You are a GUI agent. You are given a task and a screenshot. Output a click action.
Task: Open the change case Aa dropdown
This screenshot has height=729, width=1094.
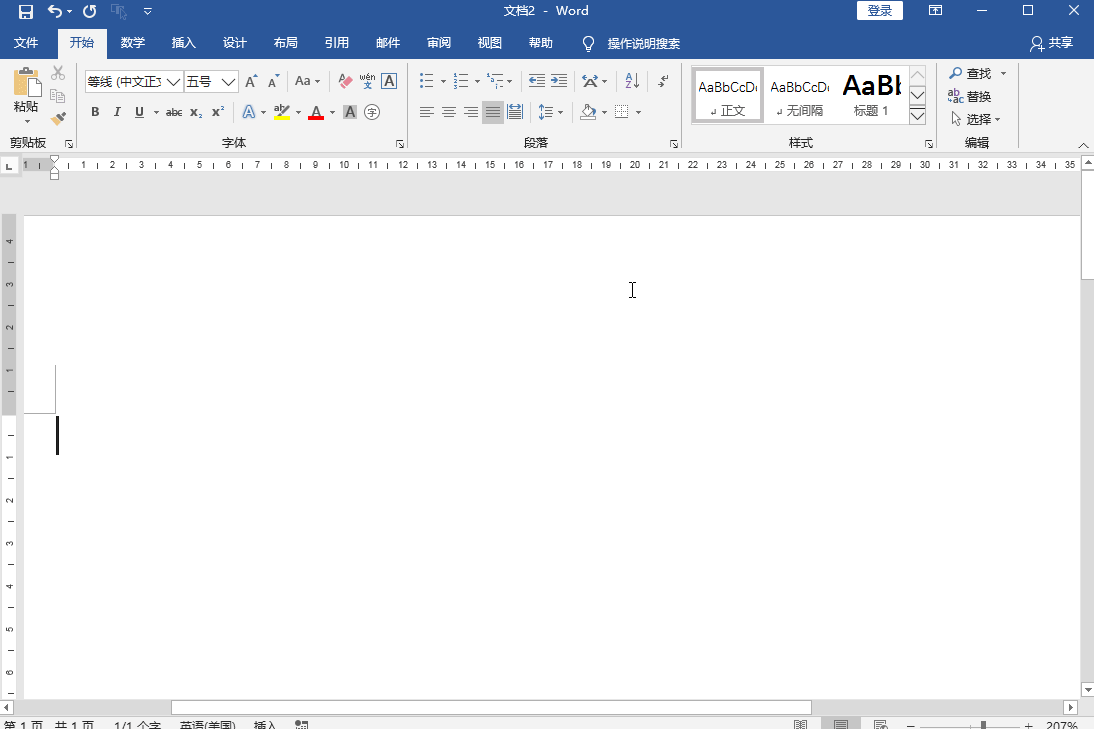click(307, 81)
